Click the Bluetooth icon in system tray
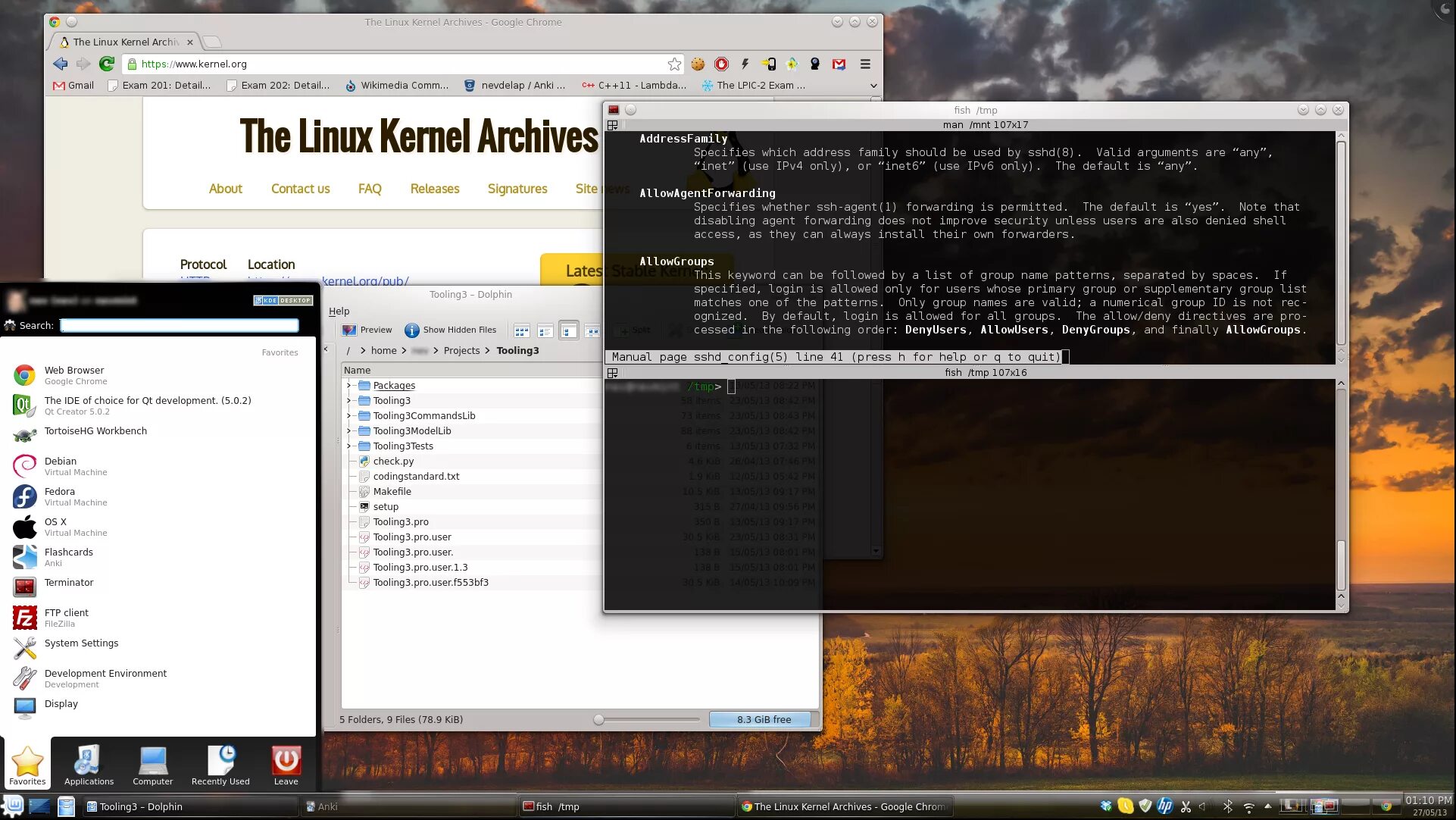 tap(1228, 806)
